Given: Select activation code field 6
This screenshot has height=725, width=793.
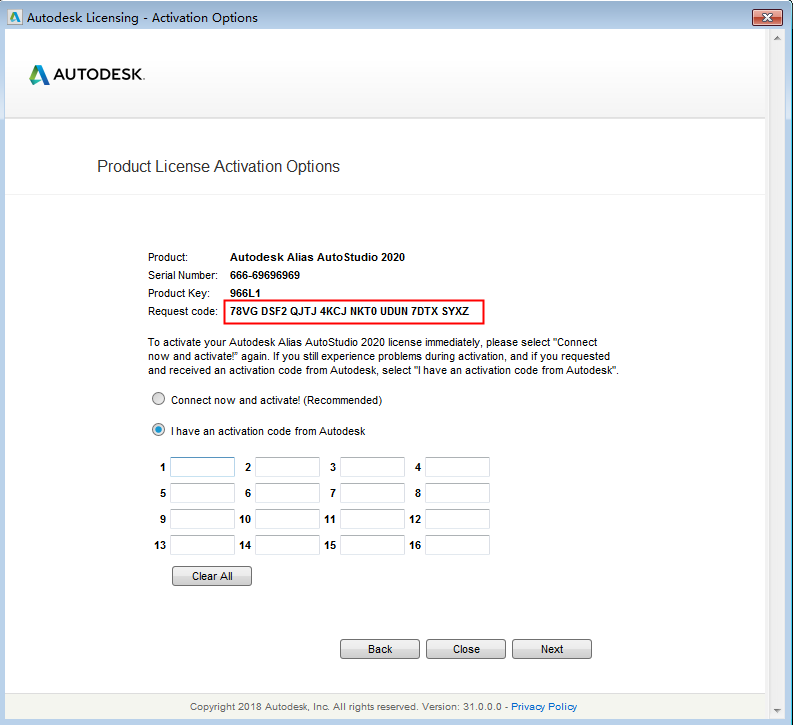Looking at the screenshot, I should [x=287, y=493].
